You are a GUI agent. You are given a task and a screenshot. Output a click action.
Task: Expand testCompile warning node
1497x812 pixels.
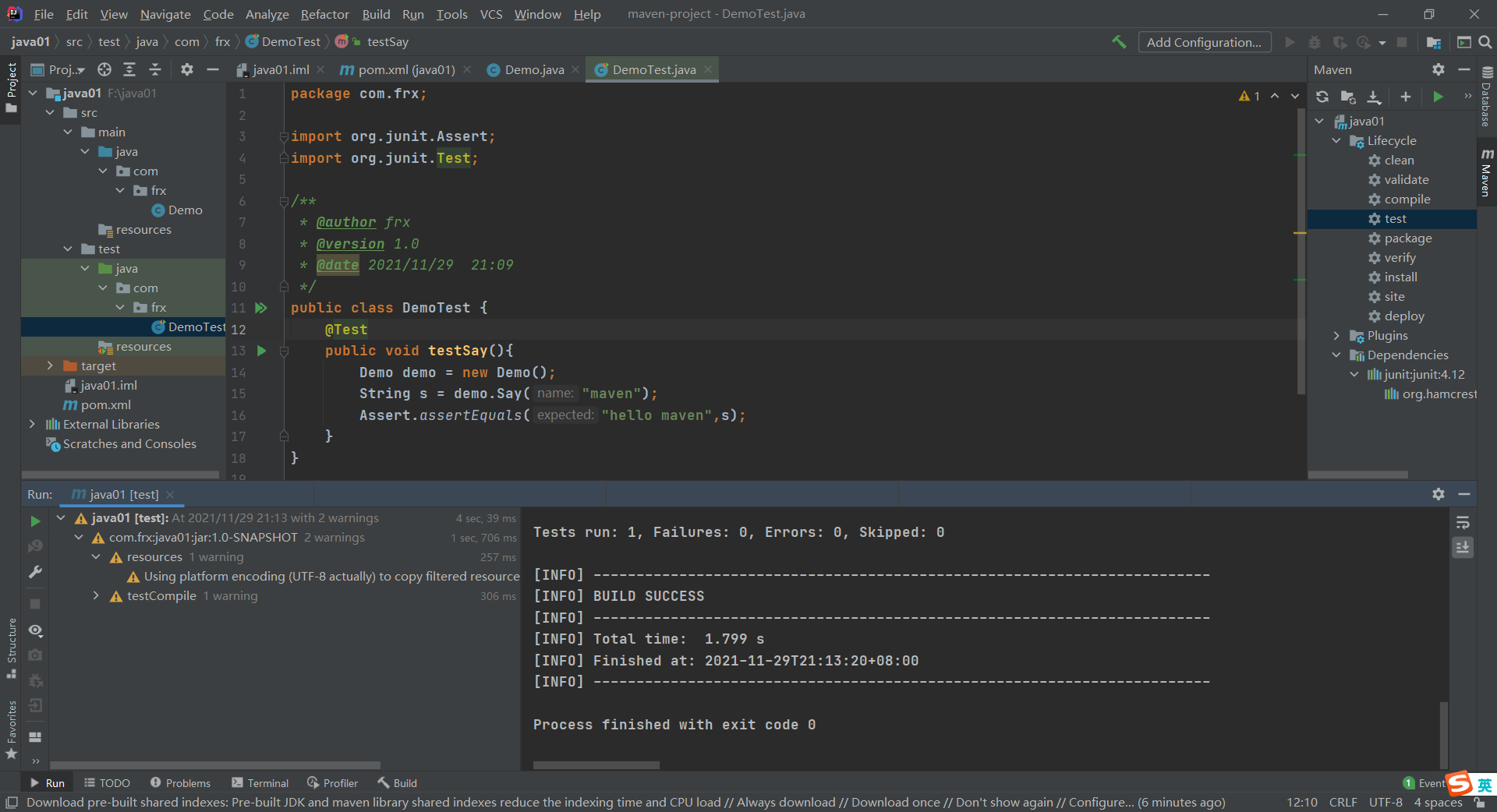96,595
